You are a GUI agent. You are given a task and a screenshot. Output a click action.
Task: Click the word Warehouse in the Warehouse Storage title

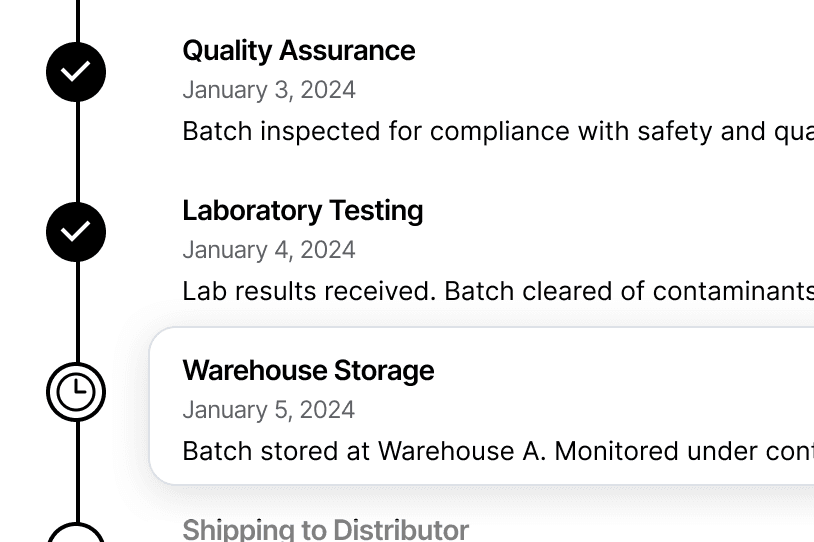pyautogui.click(x=243, y=371)
